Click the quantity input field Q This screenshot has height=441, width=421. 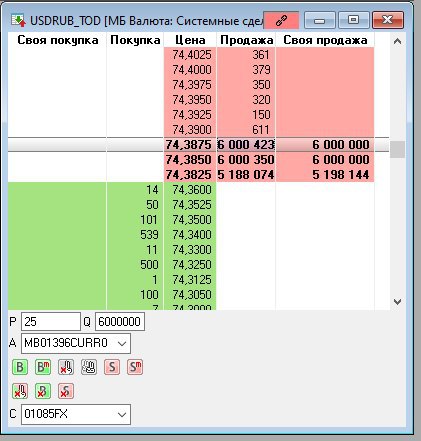[120, 322]
